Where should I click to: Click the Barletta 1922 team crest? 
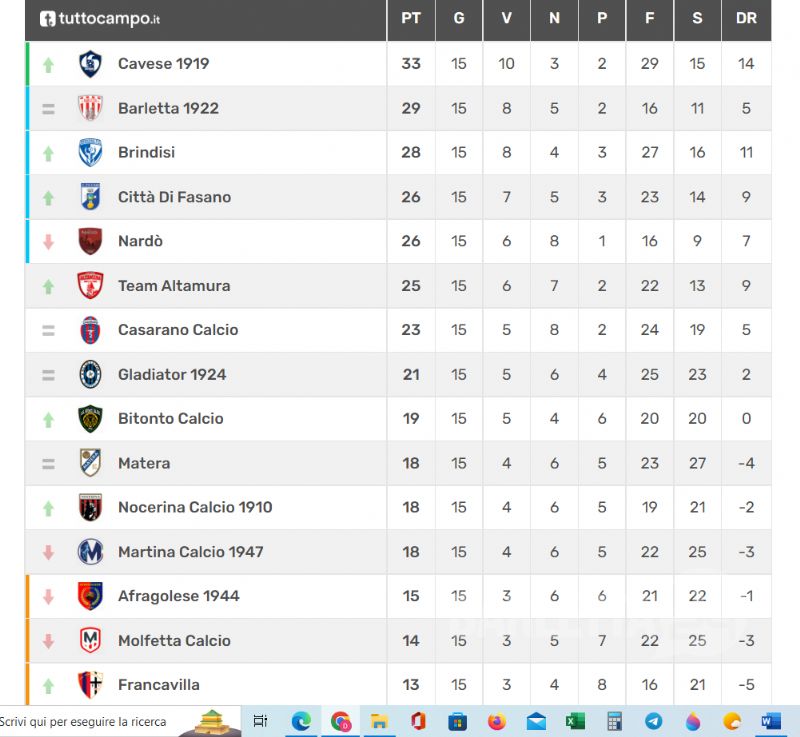90,108
